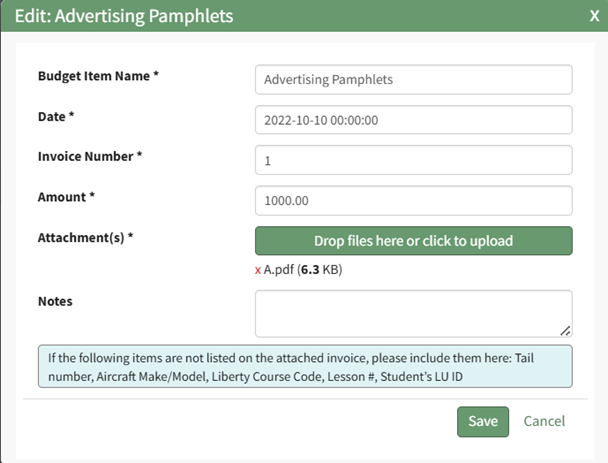Click the Date field label
This screenshot has width=608, height=463.
coord(56,117)
